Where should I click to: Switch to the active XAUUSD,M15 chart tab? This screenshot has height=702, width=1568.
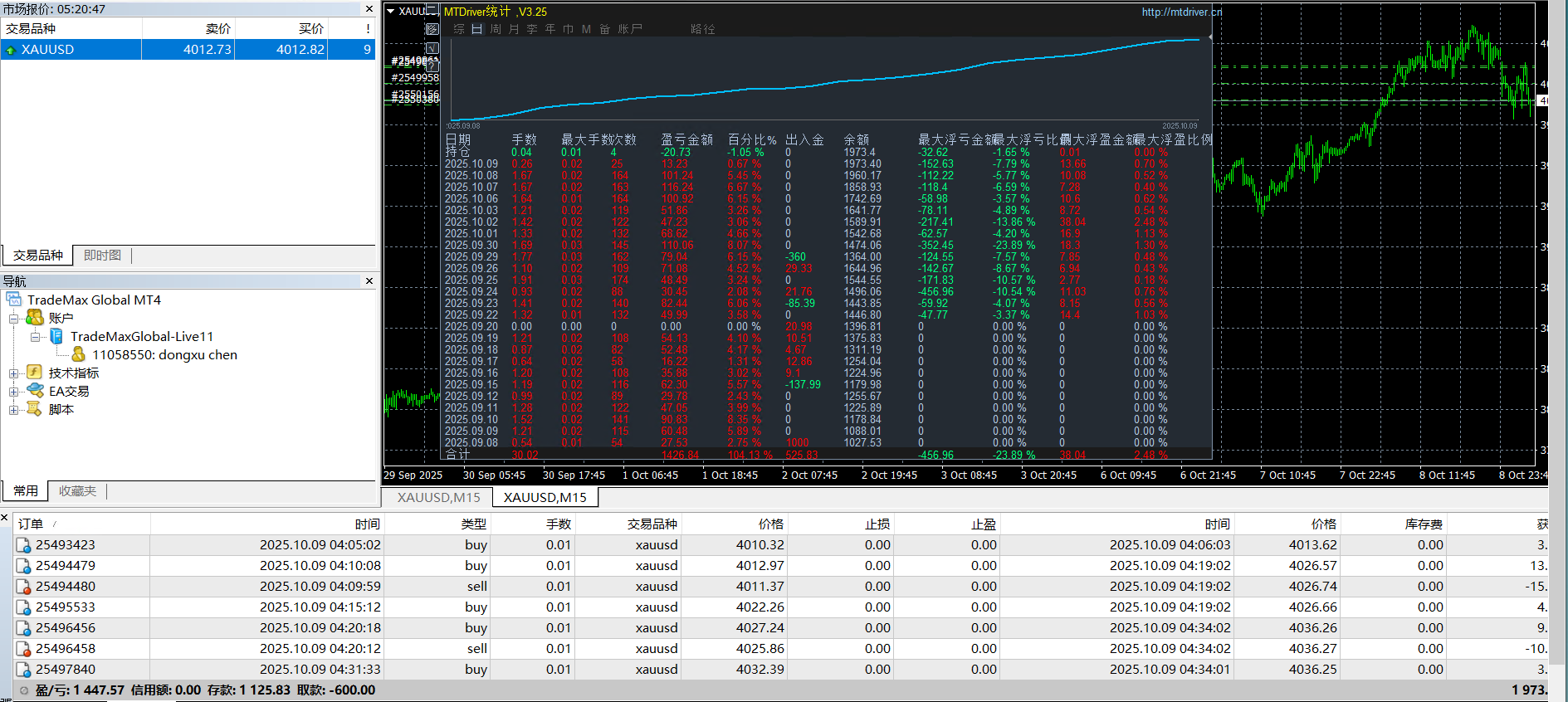(x=545, y=497)
